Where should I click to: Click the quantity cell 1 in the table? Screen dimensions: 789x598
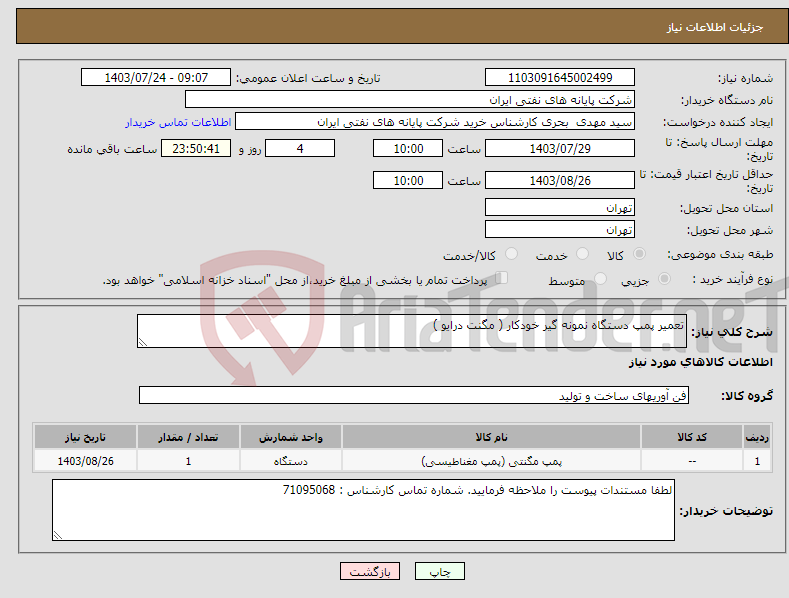(188, 461)
